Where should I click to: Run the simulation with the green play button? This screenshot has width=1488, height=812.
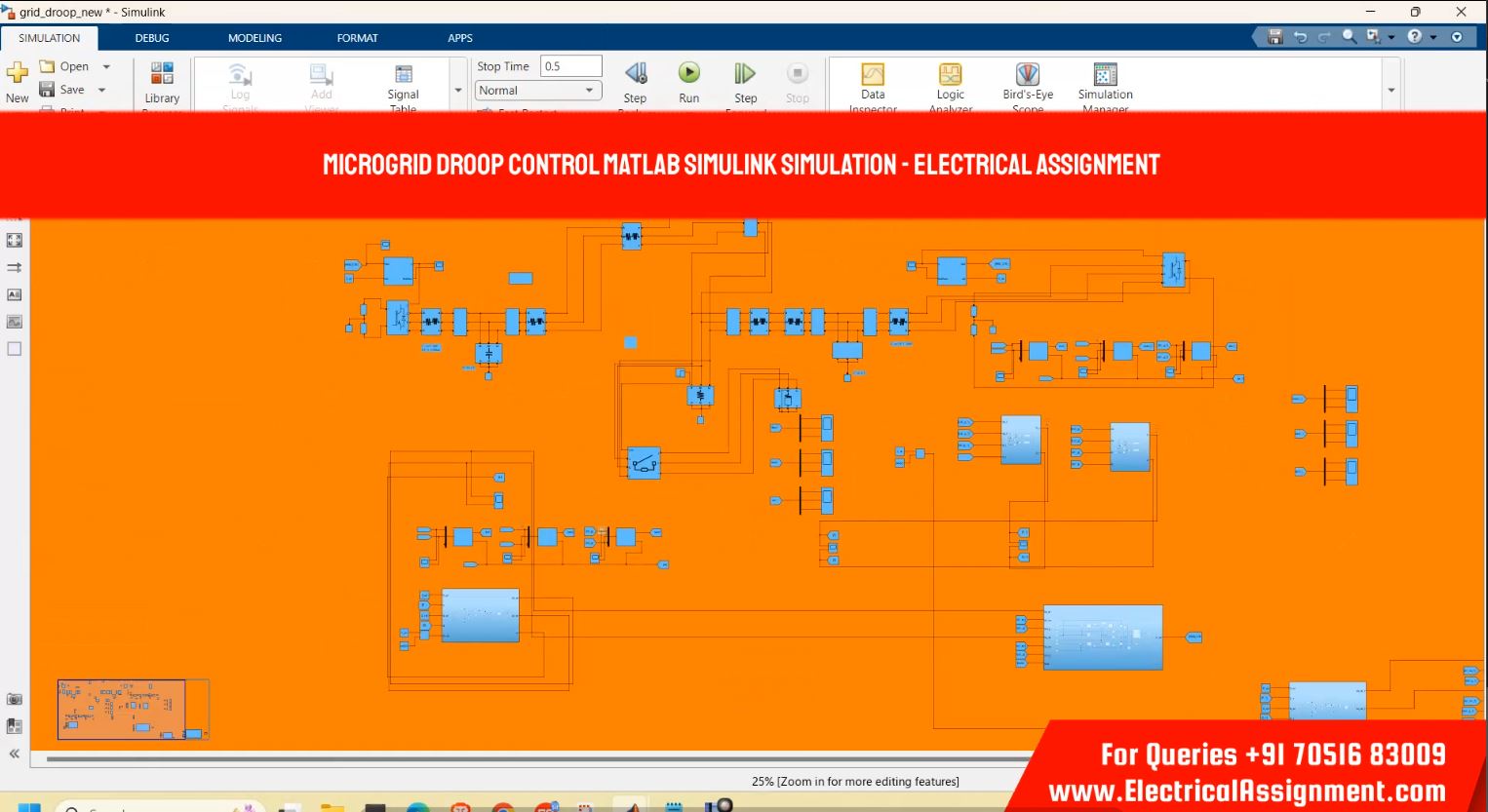click(x=688, y=74)
